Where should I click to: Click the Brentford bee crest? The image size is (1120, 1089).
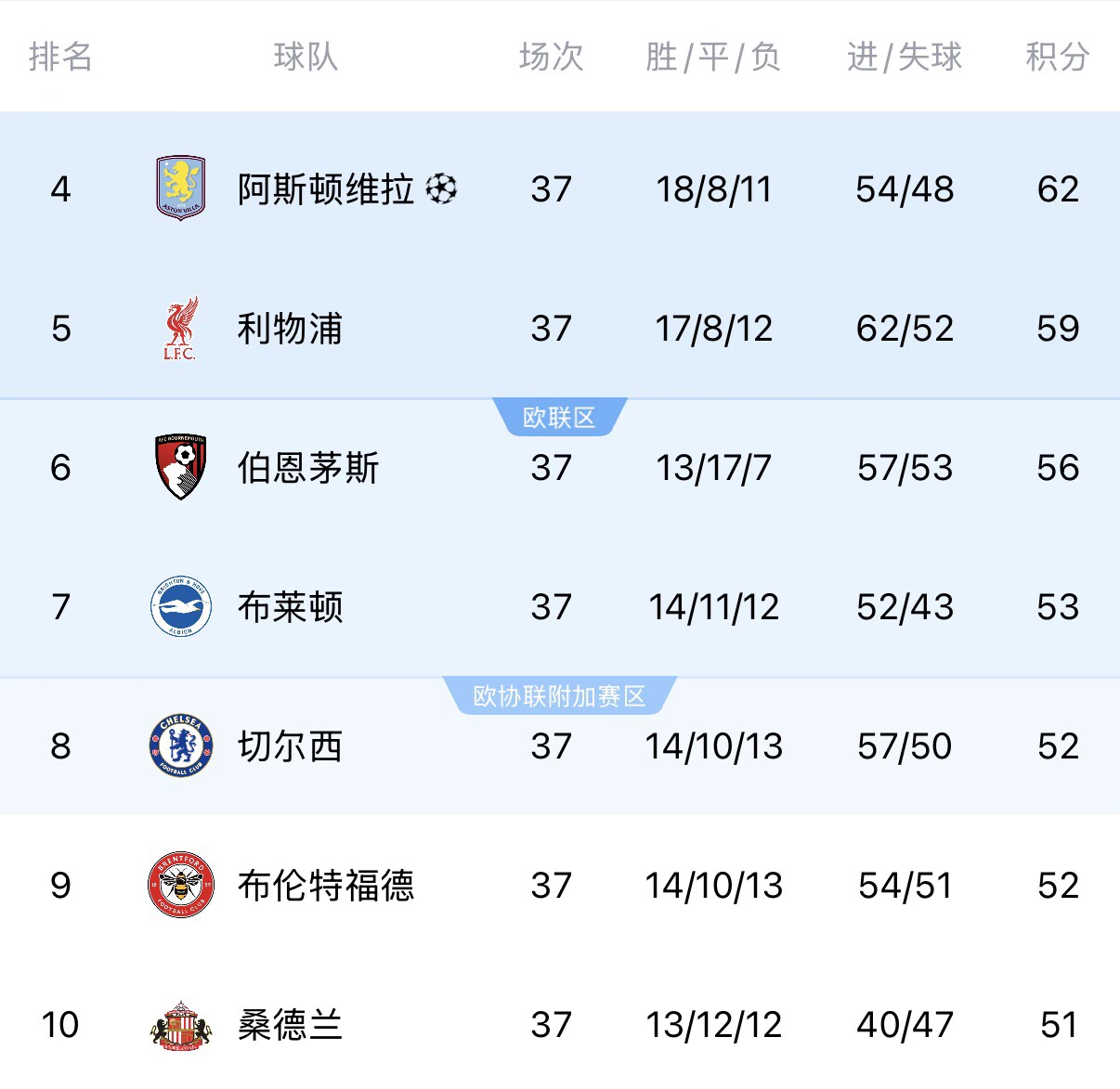coord(180,885)
